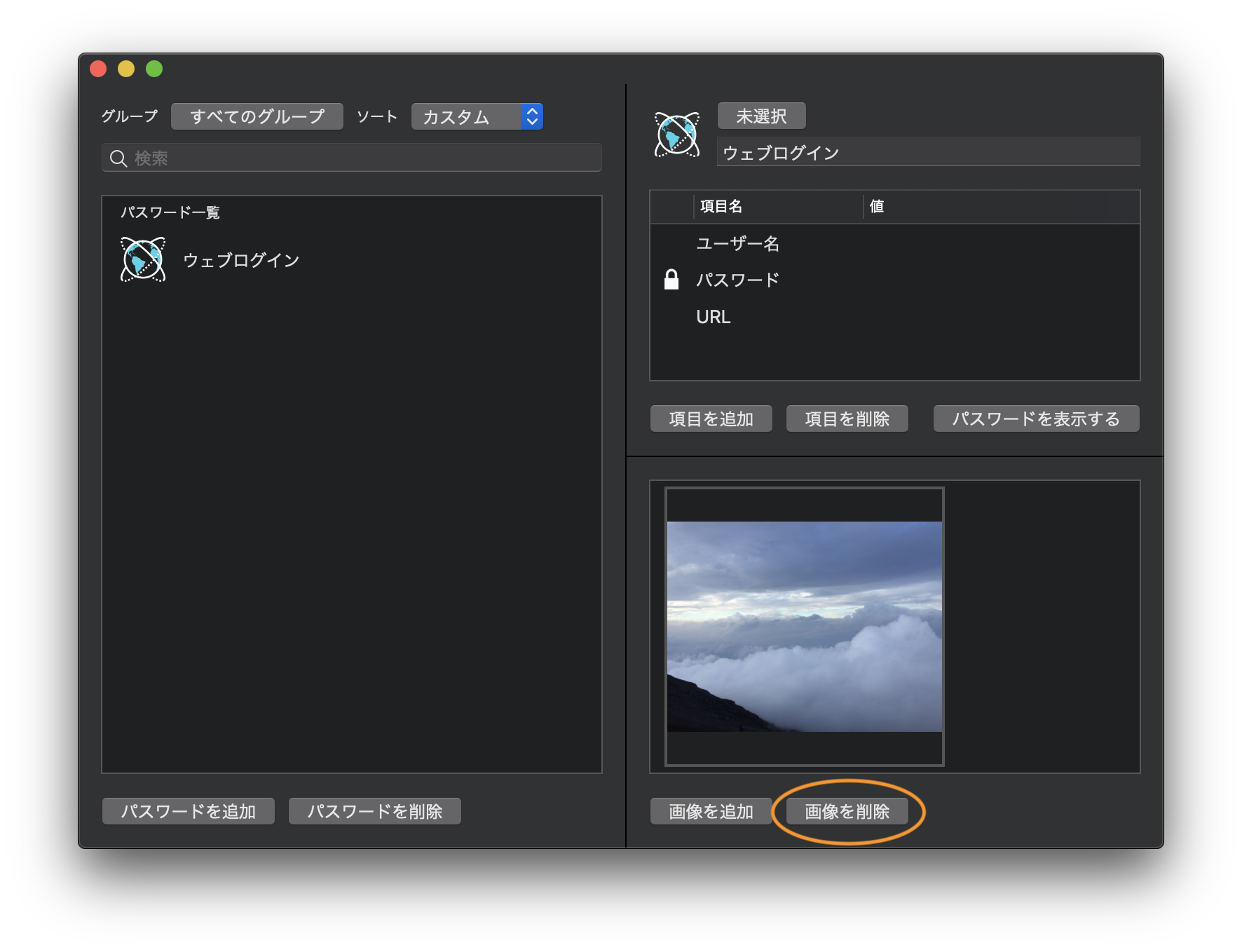Screen dimensions: 1242x952
Task: Click the 画像を追加 button
Action: point(711,811)
